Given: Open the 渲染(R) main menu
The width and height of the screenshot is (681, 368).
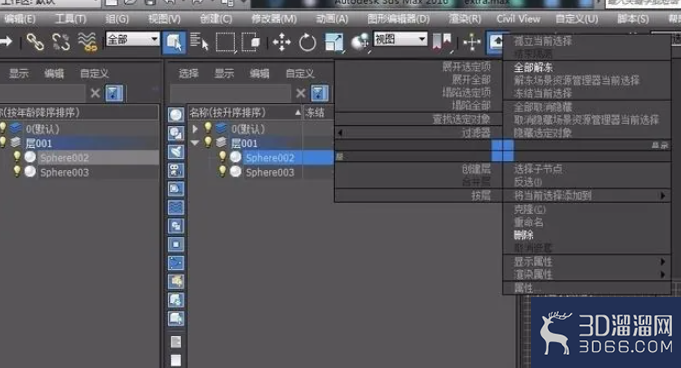Looking at the screenshot, I should tap(465, 19).
